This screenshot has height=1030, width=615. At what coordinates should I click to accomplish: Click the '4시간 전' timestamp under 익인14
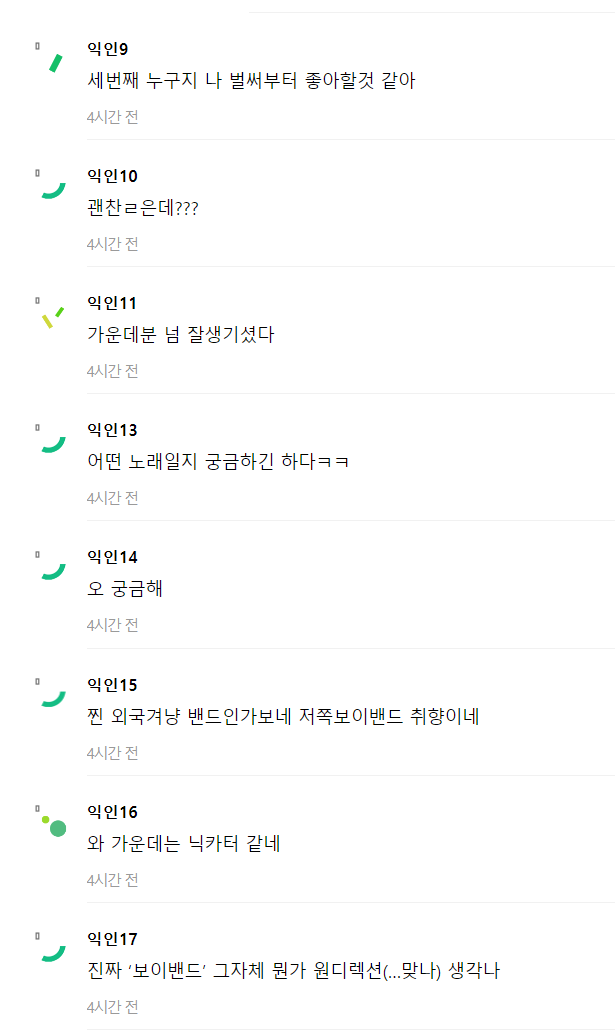pyautogui.click(x=112, y=625)
